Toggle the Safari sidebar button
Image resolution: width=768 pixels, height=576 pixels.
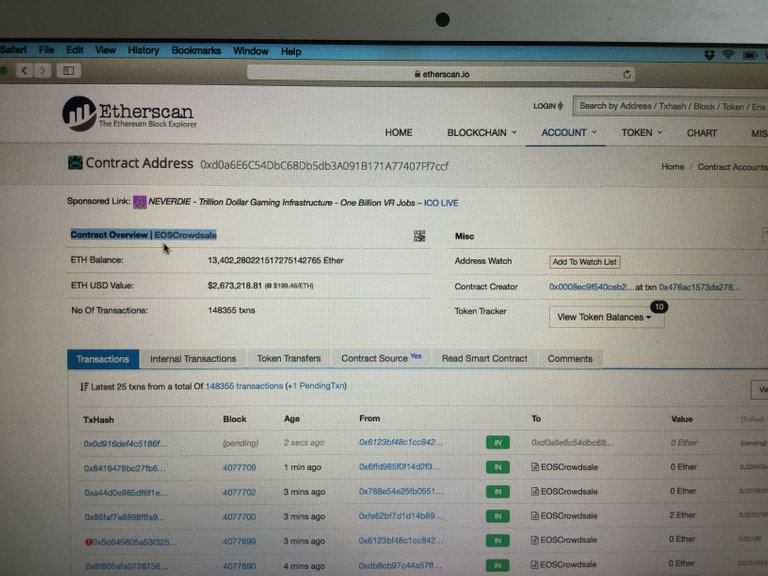coord(69,71)
